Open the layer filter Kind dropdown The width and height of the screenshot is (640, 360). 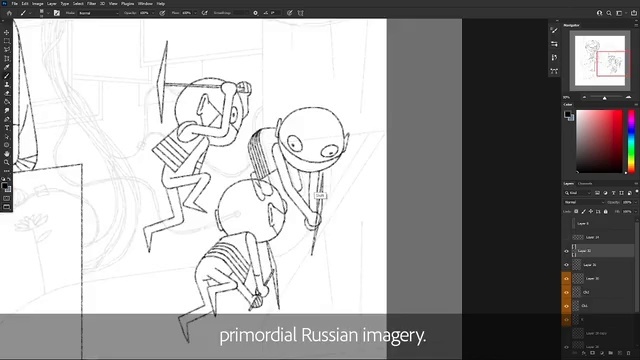[x=578, y=193]
